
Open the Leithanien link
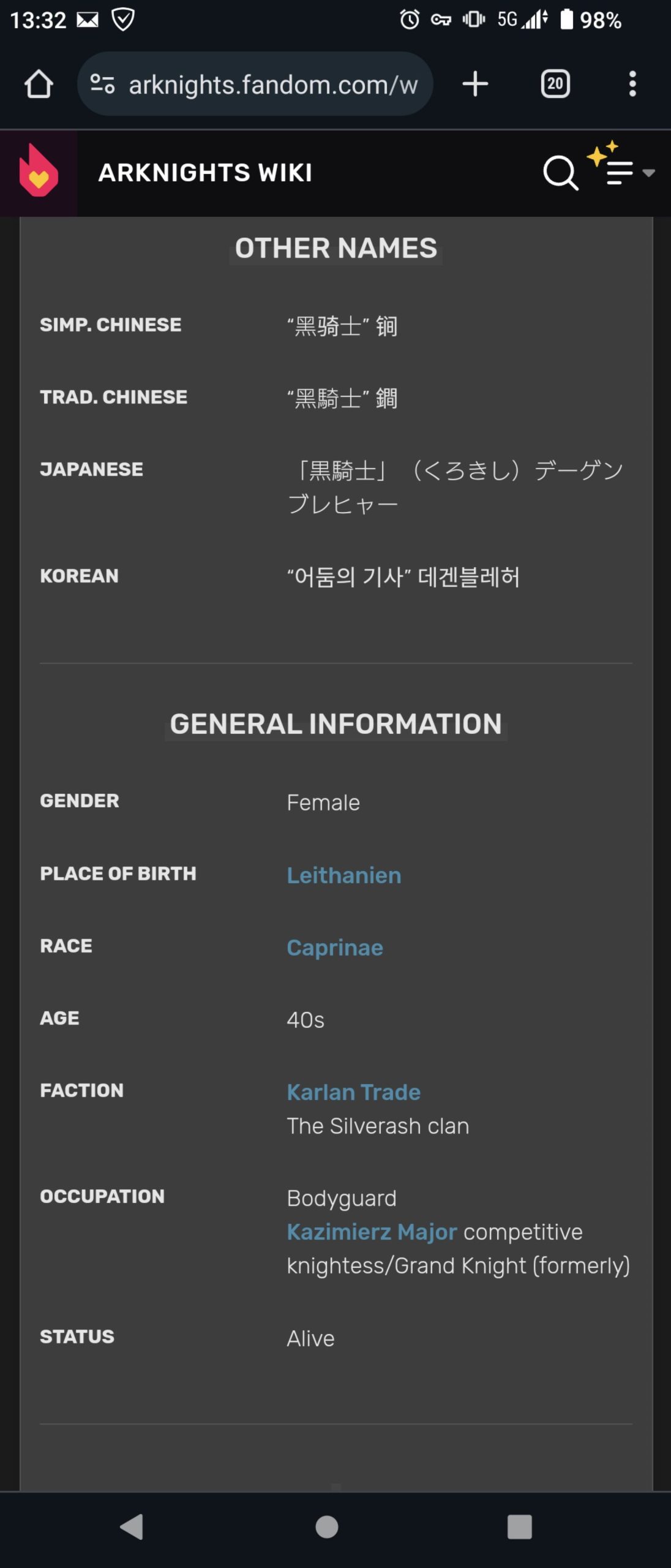point(344,875)
